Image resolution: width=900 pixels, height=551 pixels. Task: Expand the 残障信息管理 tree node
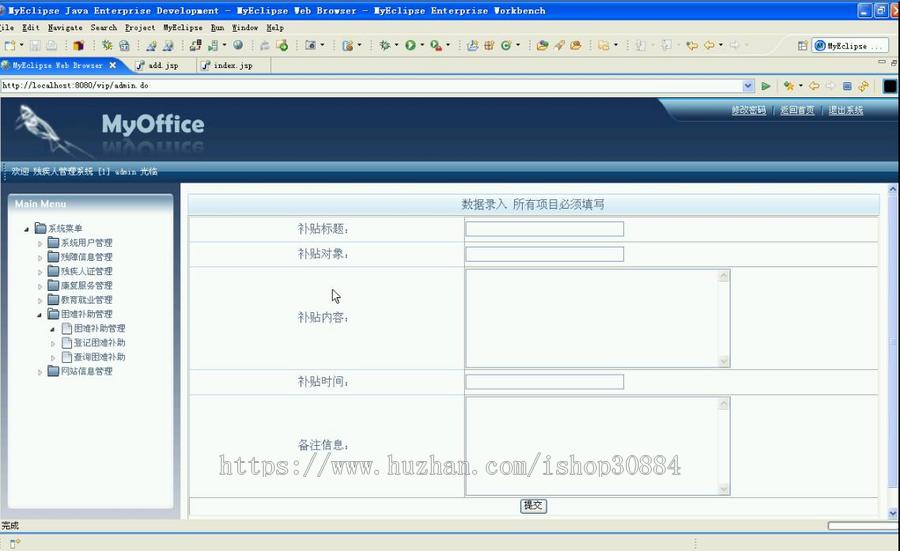(40, 258)
